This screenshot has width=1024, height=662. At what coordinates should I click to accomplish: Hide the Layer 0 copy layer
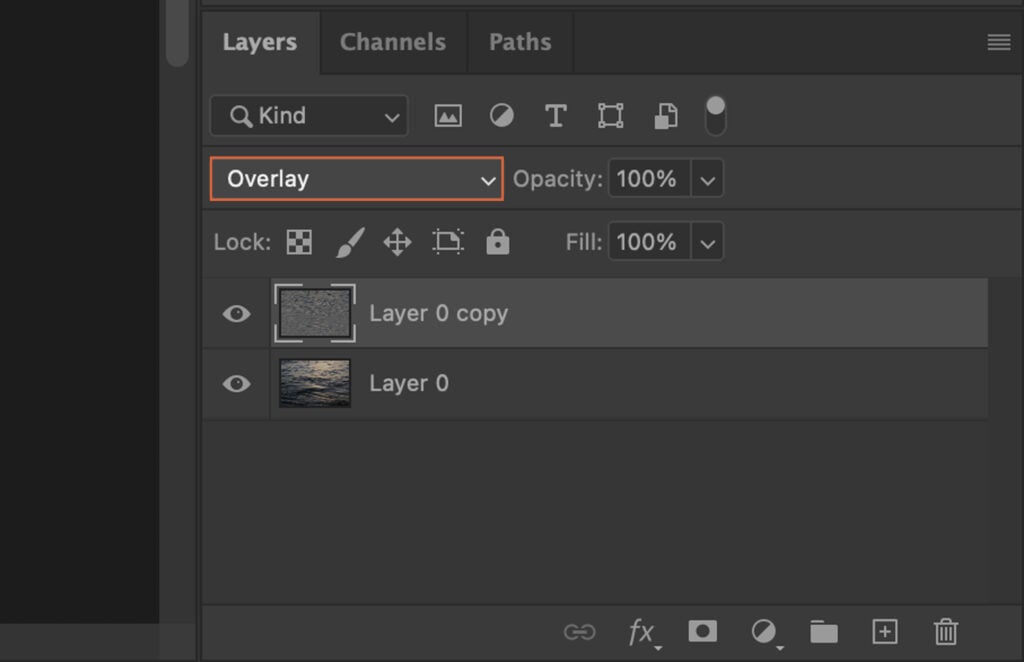(x=235, y=313)
